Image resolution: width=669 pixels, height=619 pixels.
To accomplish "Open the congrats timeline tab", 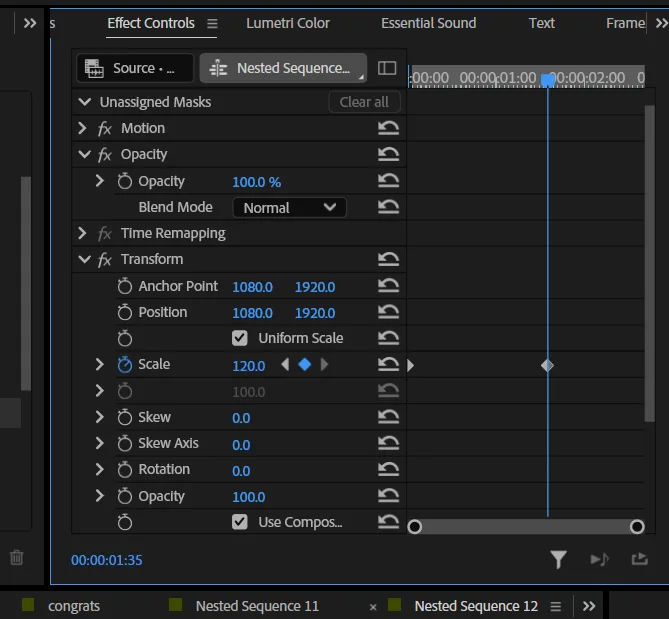I will (74, 606).
